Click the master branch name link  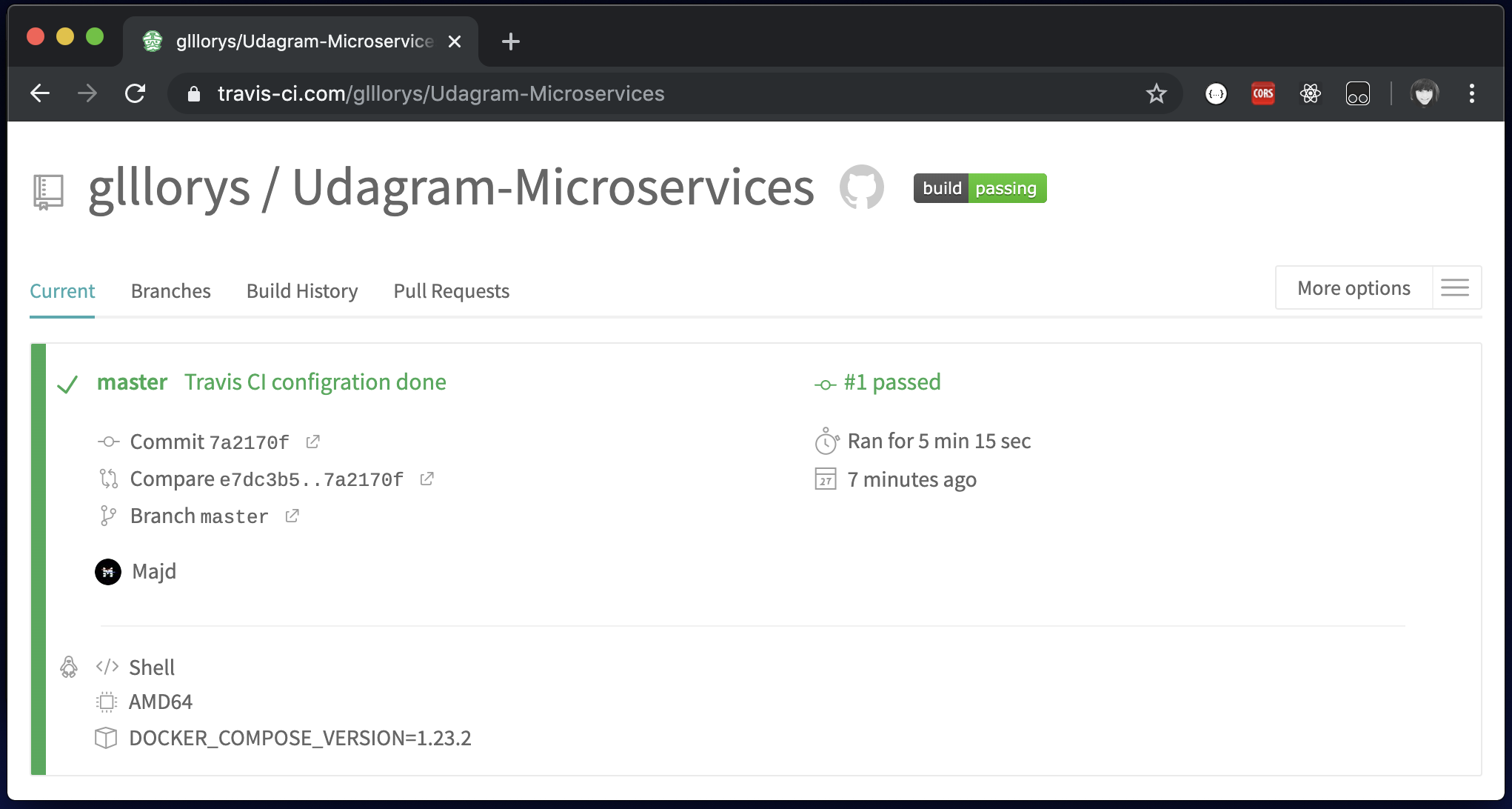pyautogui.click(x=132, y=382)
